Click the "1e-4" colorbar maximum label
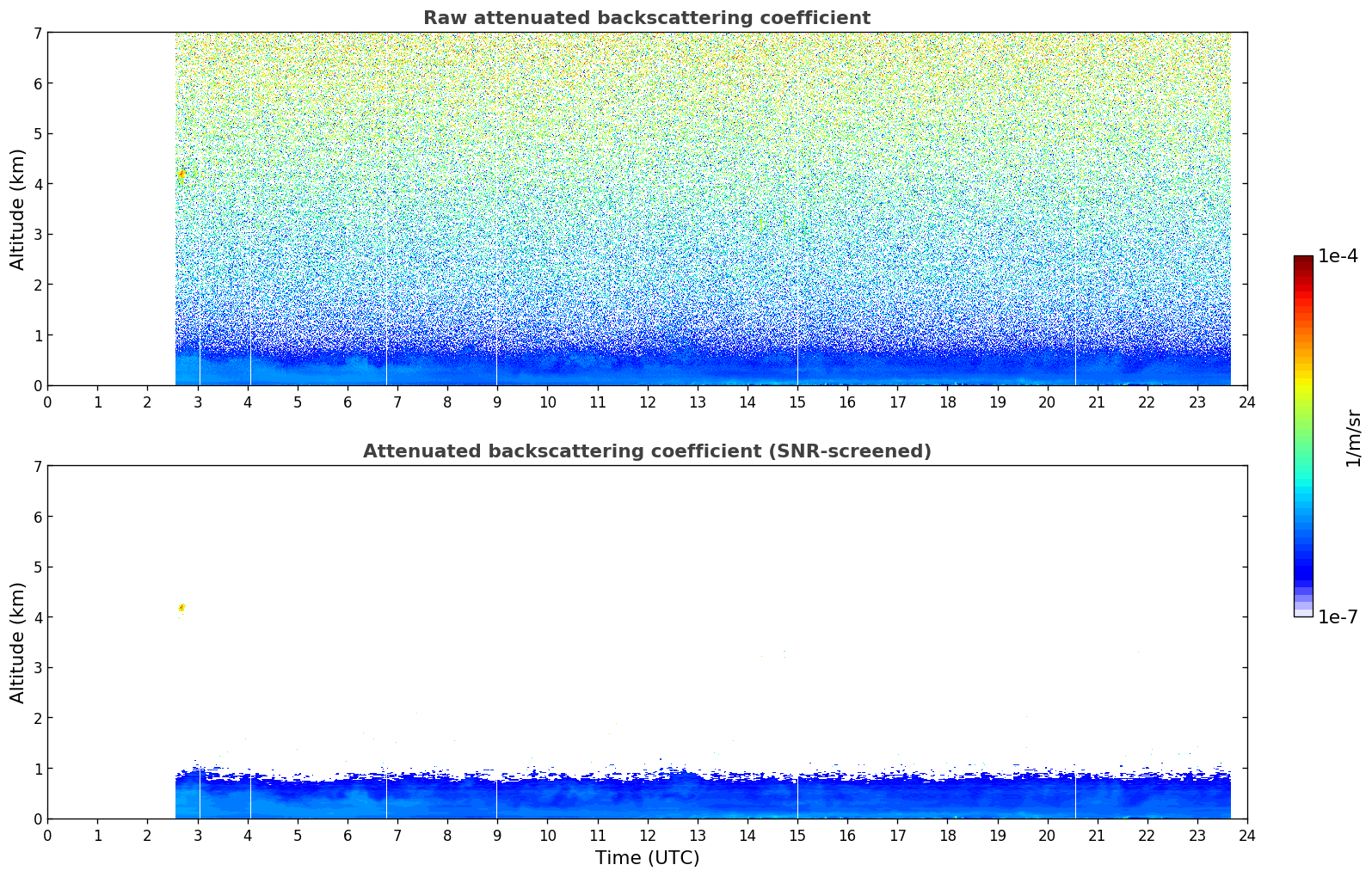 (x=1338, y=256)
